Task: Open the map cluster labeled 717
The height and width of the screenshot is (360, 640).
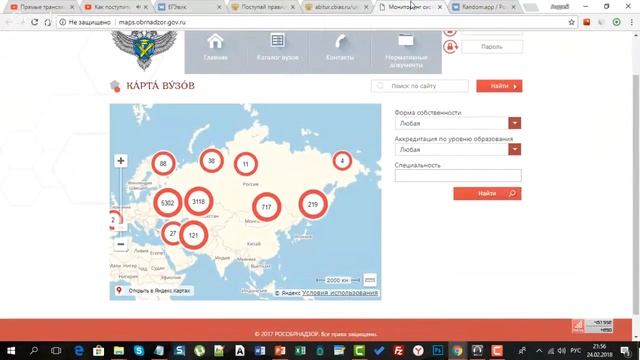Action: 267,207
